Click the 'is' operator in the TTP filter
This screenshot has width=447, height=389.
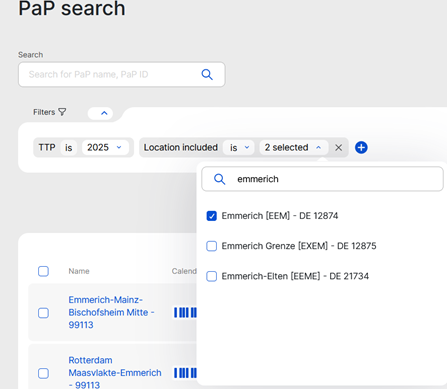(x=69, y=147)
